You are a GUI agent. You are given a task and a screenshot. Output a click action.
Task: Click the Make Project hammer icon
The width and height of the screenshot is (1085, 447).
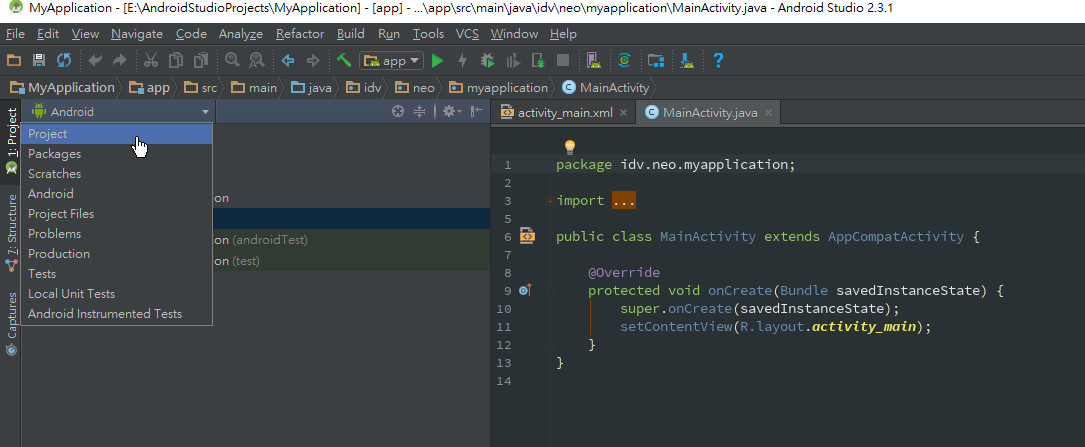pos(344,61)
